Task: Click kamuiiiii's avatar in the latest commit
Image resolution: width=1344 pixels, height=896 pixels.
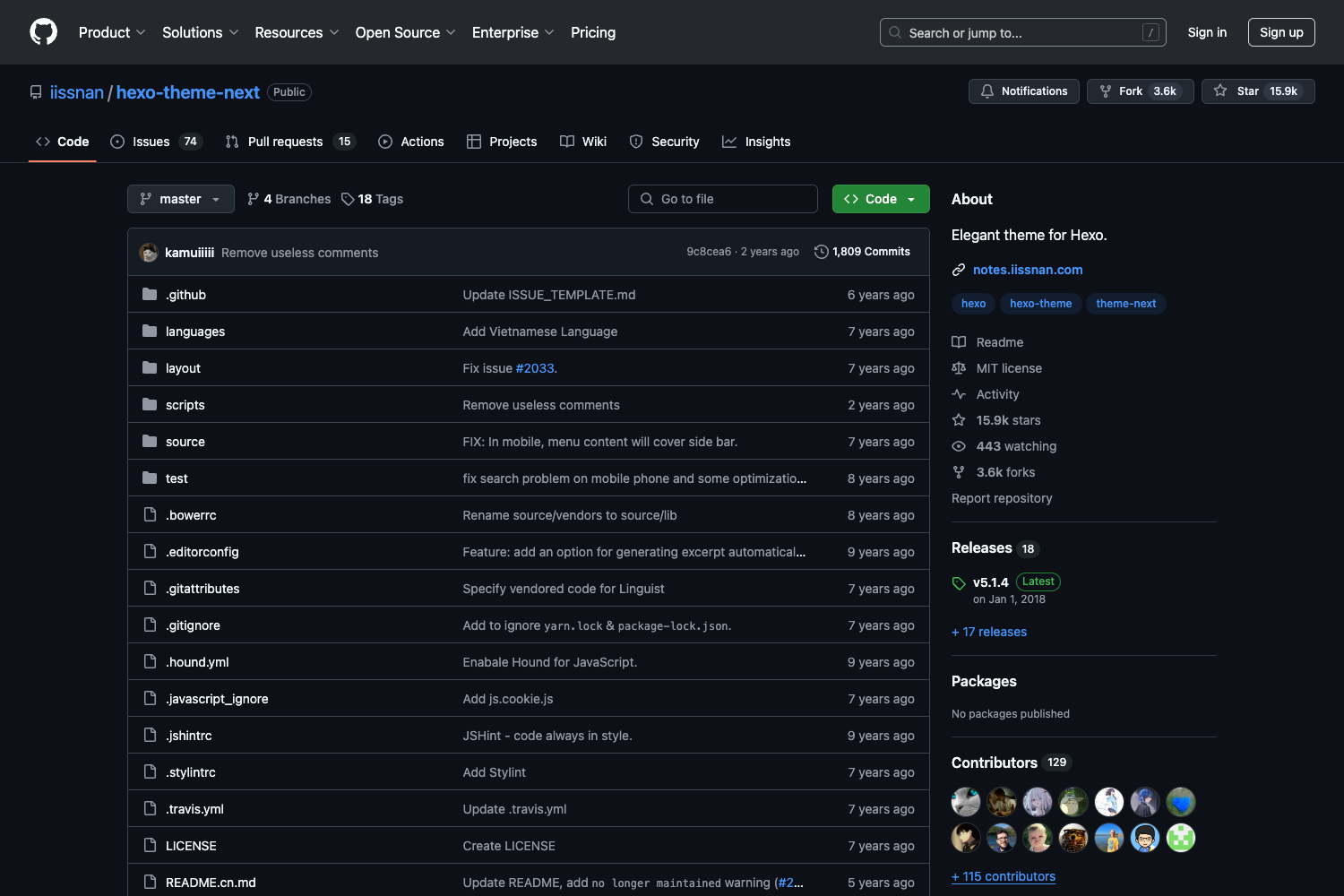Action: [149, 253]
